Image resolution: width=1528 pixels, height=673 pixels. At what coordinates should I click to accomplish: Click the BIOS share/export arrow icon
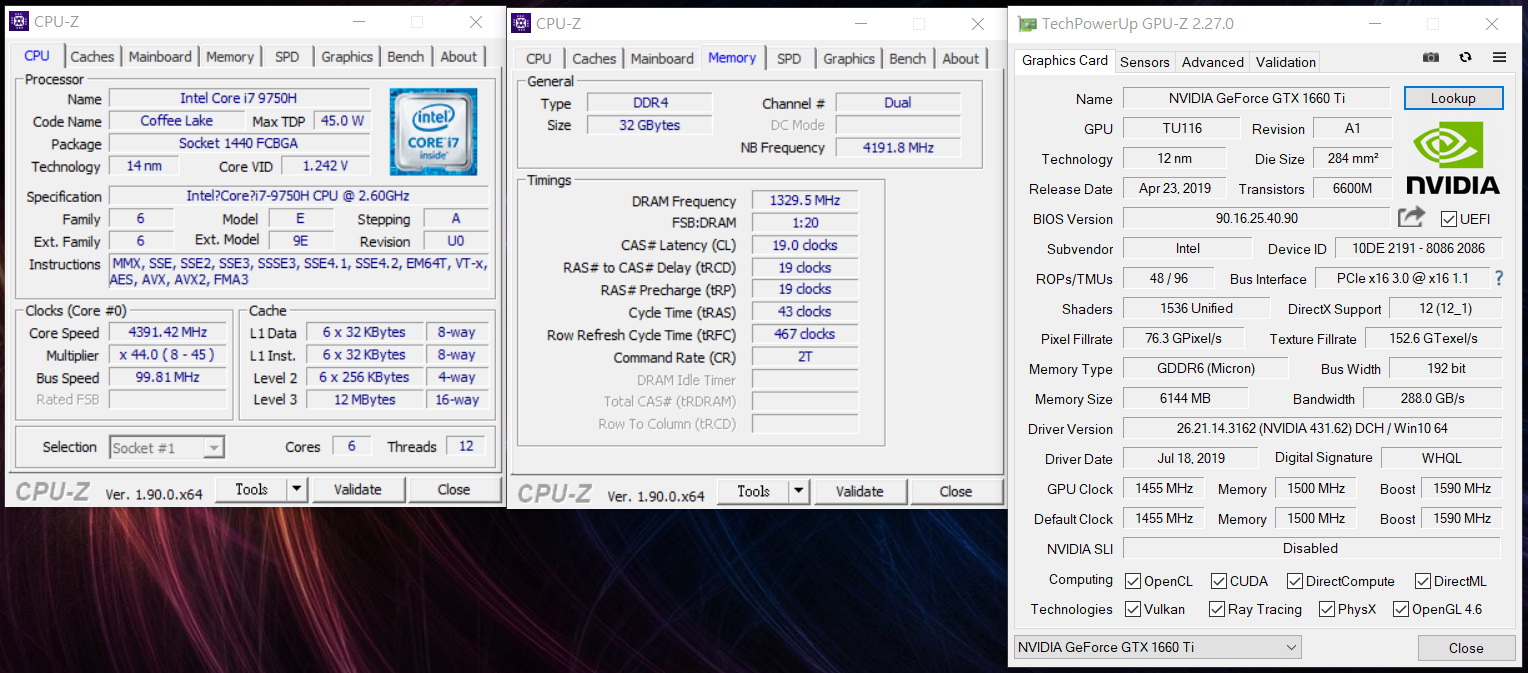point(1411,217)
